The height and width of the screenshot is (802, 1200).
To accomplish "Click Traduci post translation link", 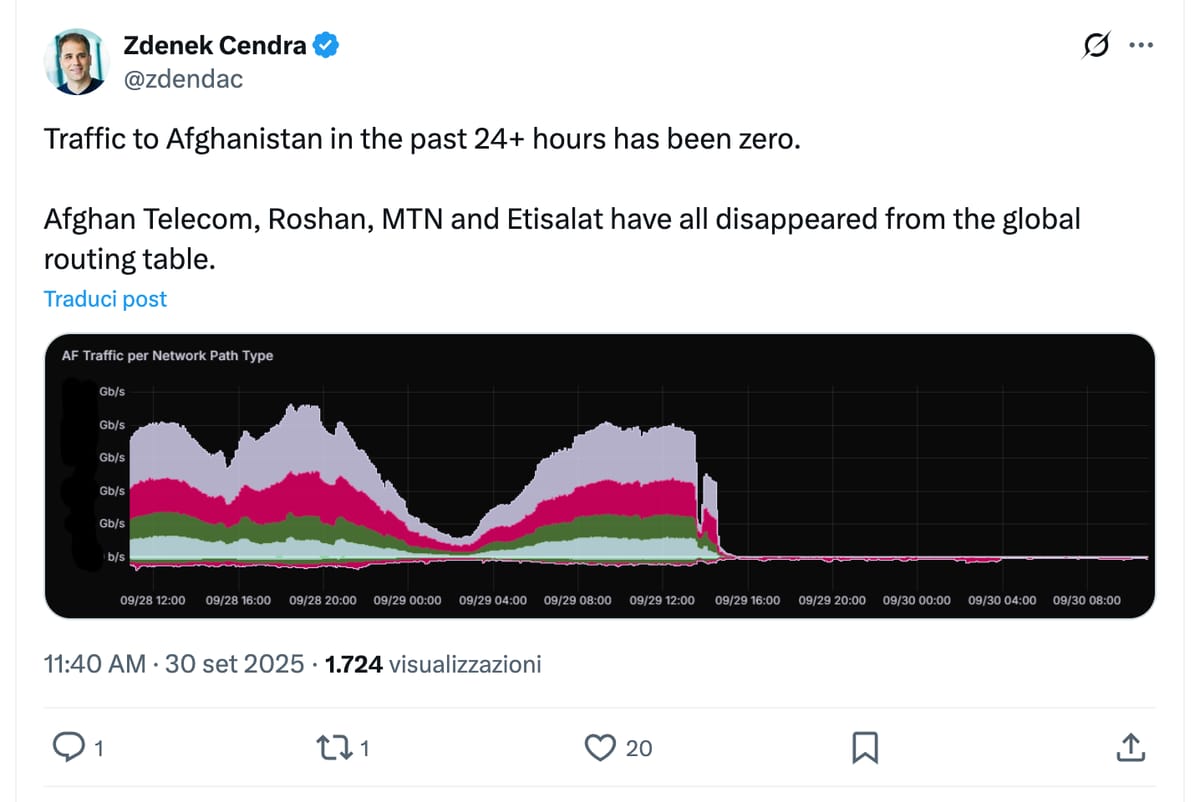I will pyautogui.click(x=105, y=299).
